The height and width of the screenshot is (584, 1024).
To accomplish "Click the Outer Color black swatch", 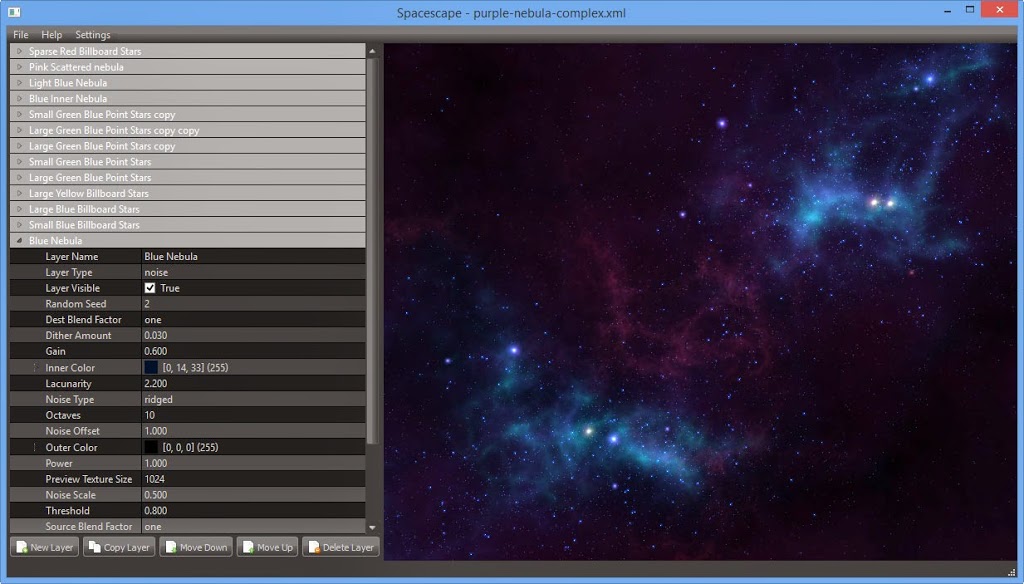I will click(x=151, y=447).
